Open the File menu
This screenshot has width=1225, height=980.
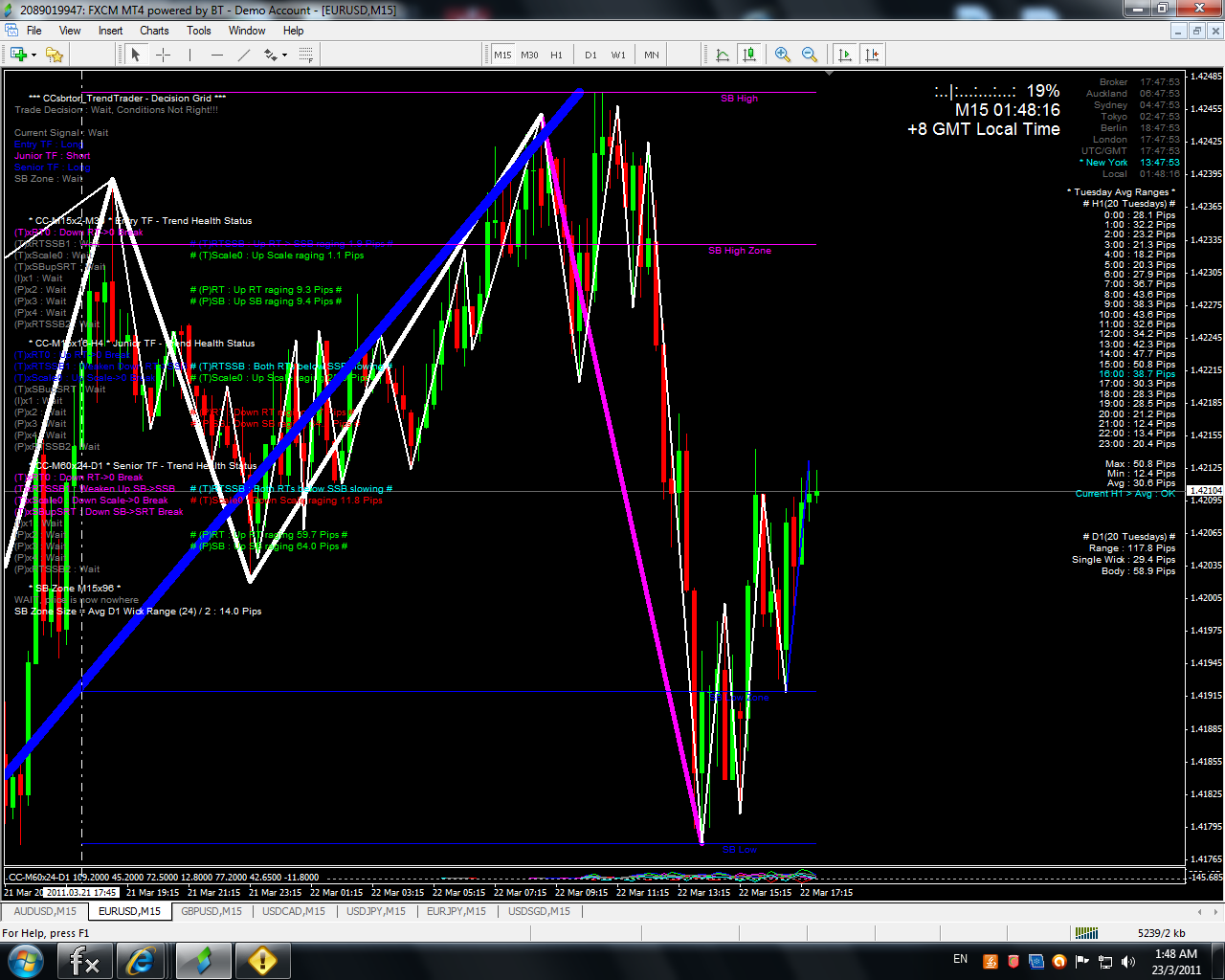click(x=34, y=31)
